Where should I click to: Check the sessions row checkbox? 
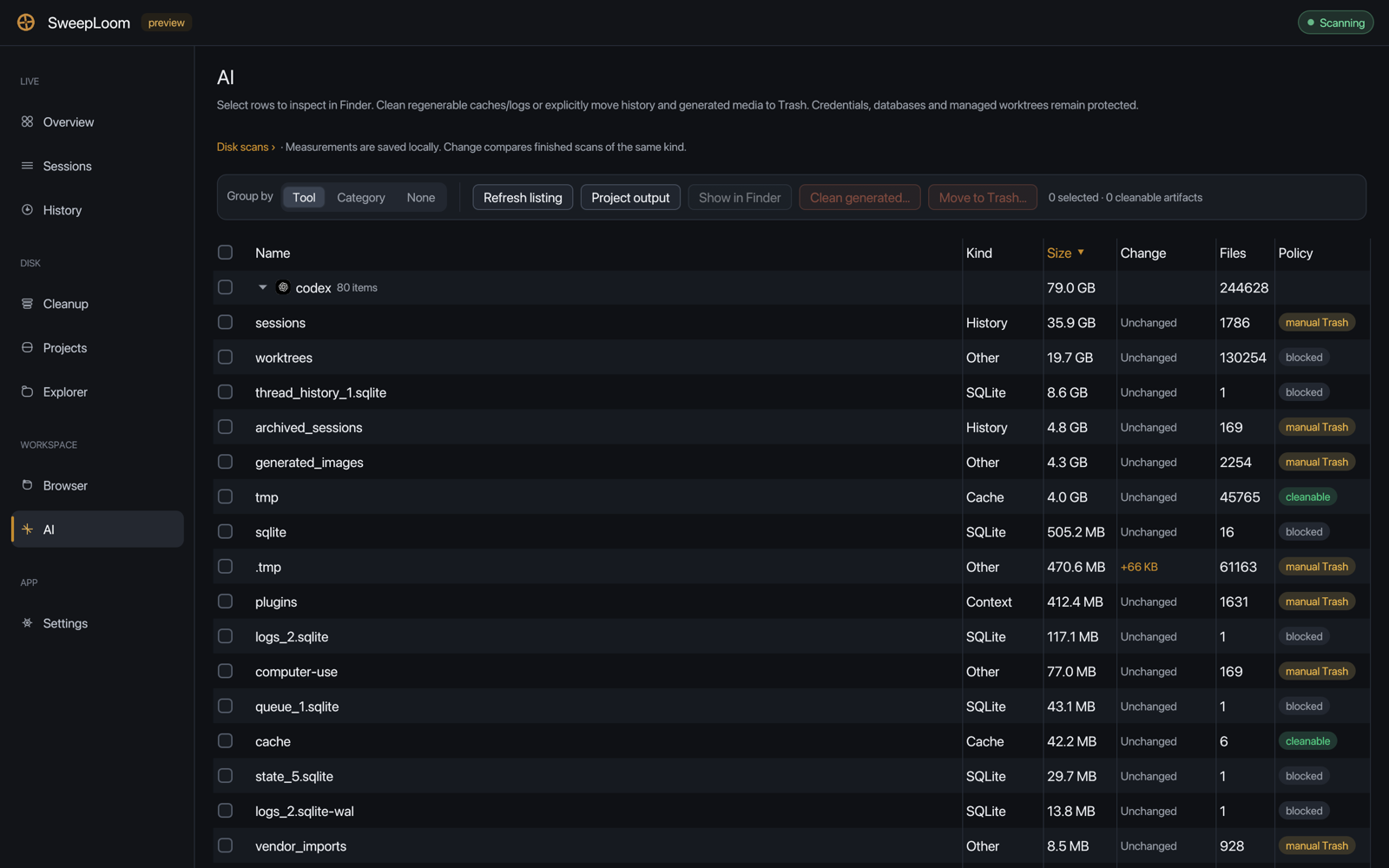[225, 322]
